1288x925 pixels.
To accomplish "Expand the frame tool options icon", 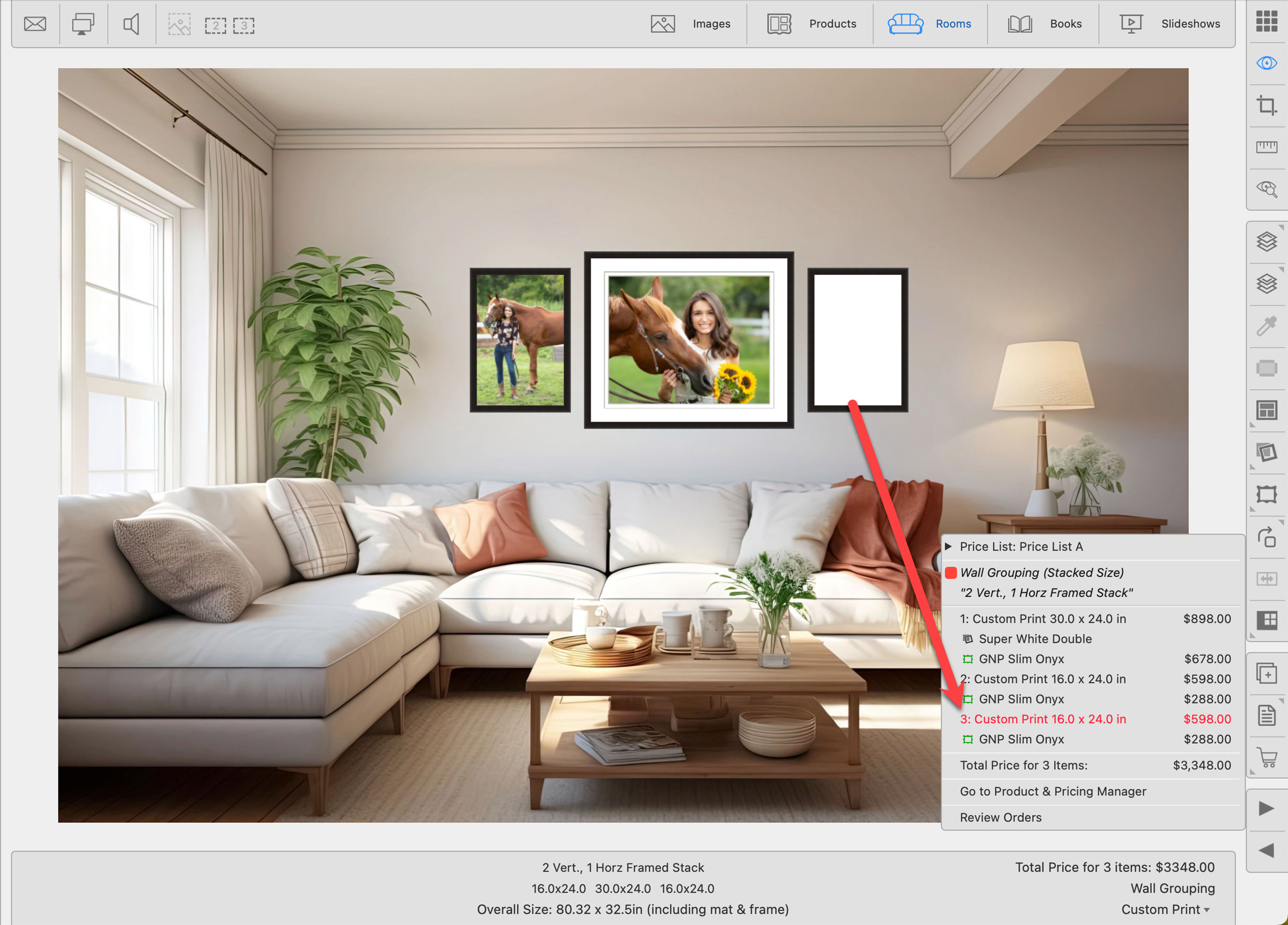I will point(1266,494).
